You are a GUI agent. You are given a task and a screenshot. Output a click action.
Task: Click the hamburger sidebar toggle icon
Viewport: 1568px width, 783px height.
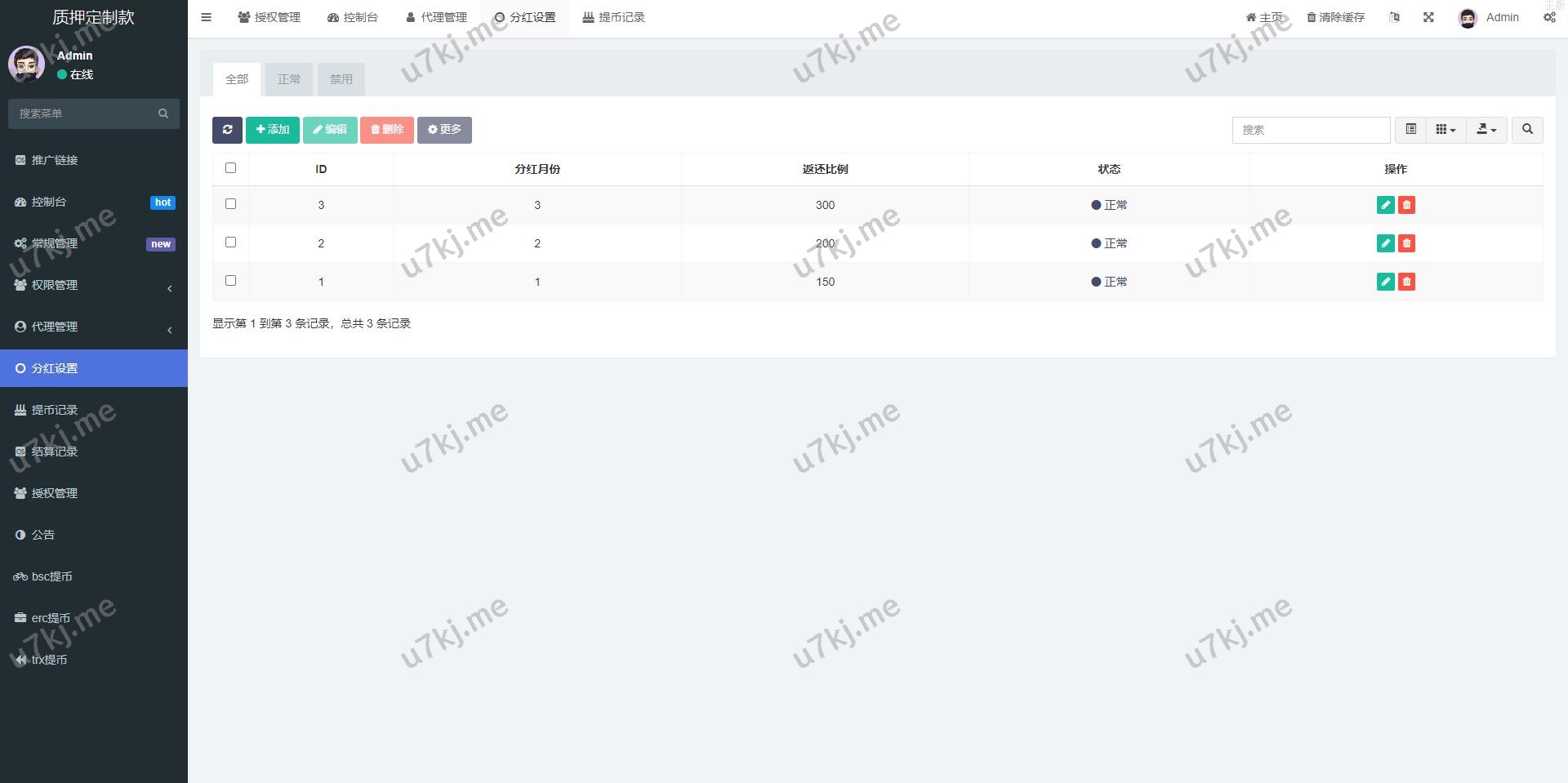click(x=206, y=17)
